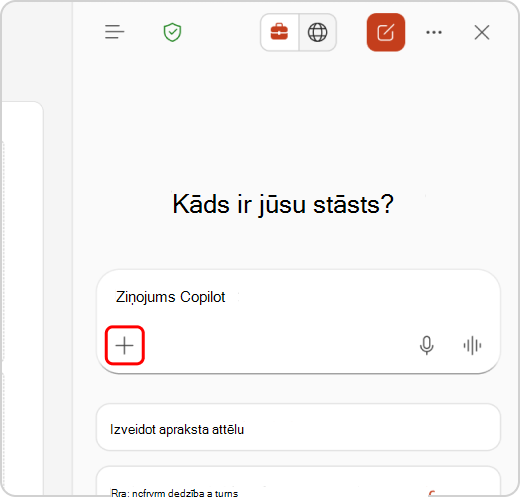
Task: Switch to Web mode globe toggle
Action: tap(317, 32)
